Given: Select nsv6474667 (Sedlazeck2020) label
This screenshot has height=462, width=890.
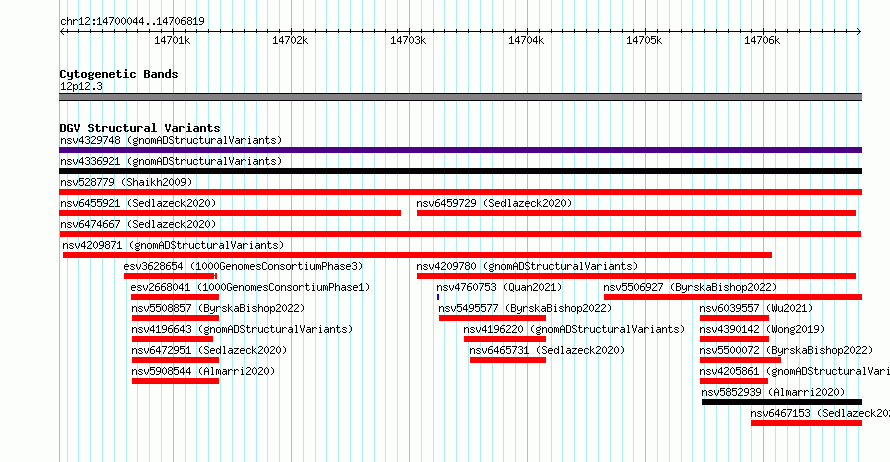Looking at the screenshot, I should (x=138, y=224).
